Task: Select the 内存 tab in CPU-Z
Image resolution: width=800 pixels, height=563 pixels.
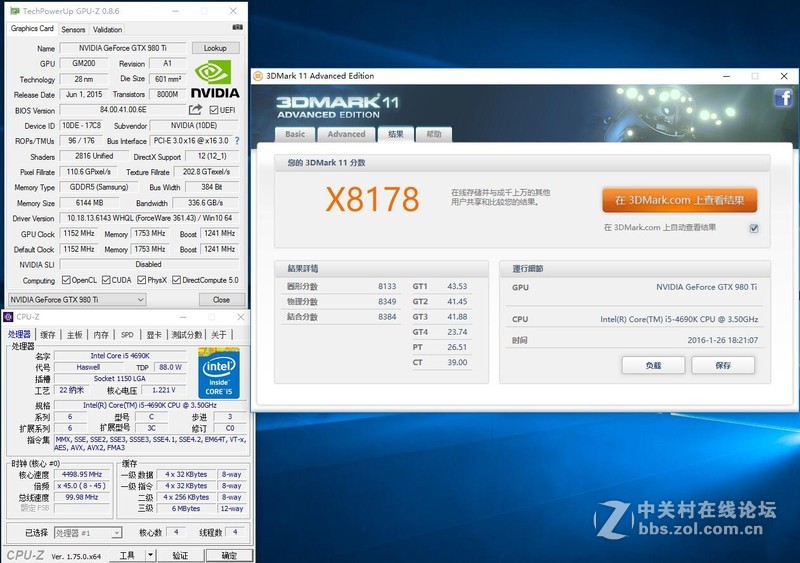Action: (x=101, y=335)
